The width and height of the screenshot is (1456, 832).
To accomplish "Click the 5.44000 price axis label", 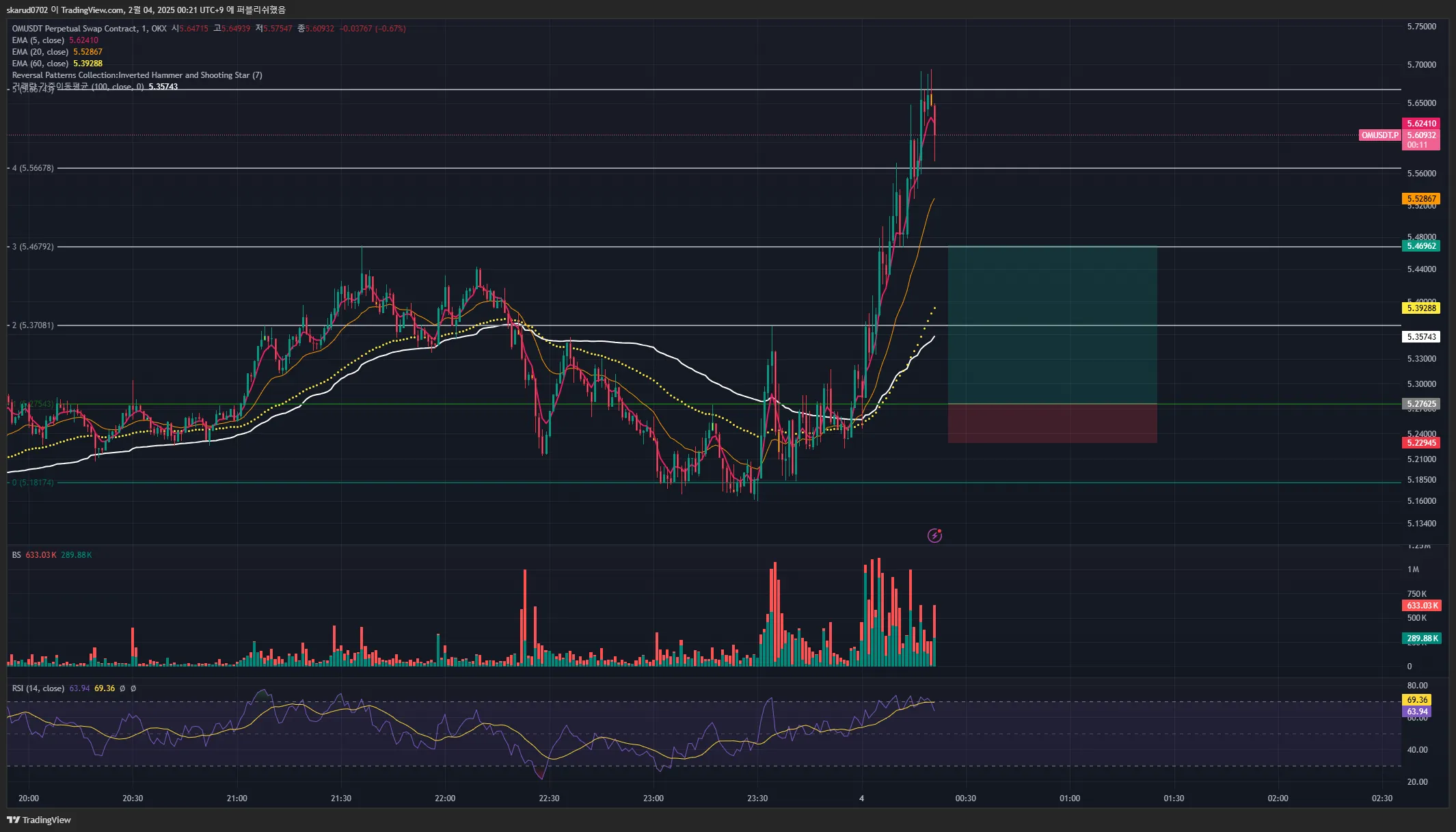I will [1422, 269].
